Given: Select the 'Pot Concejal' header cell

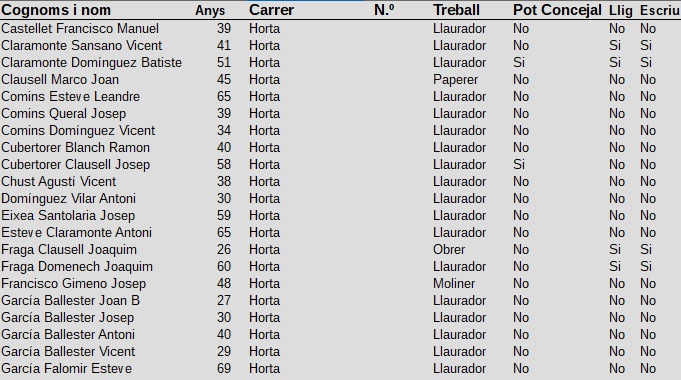Looking at the screenshot, I should click(x=557, y=10).
